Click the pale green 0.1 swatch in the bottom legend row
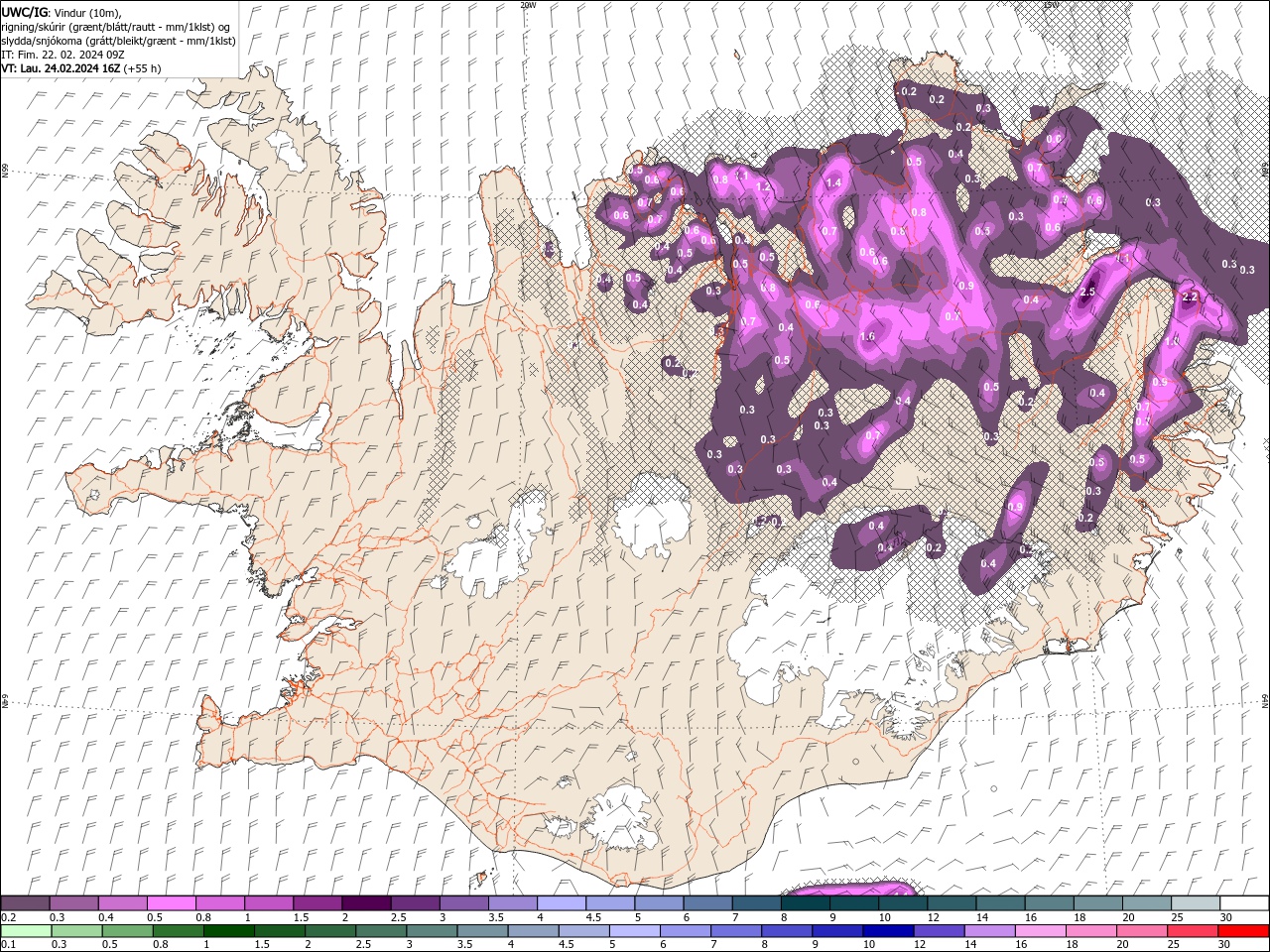Screen dimensions: 1270x952 pos(27,931)
